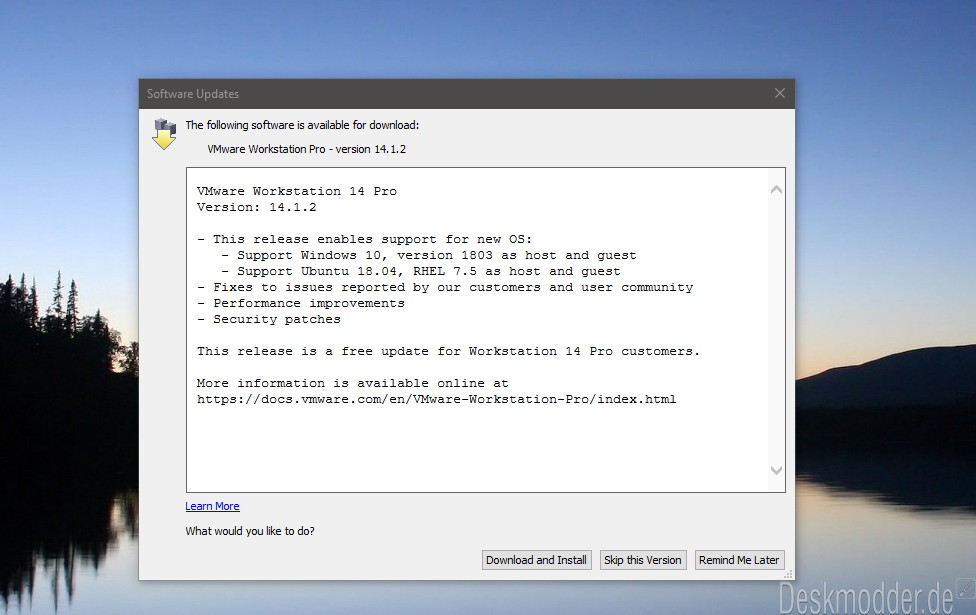Image resolution: width=976 pixels, height=615 pixels.
Task: Select the 'Performance improvements' line
Action: [301, 303]
